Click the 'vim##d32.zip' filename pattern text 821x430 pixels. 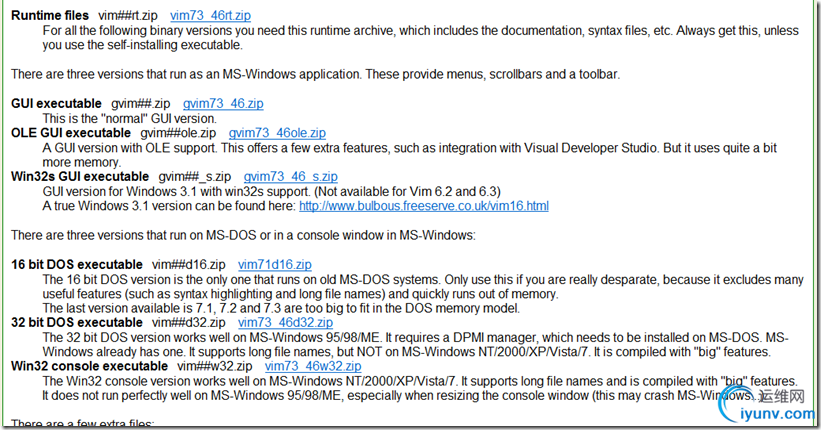(x=188, y=323)
